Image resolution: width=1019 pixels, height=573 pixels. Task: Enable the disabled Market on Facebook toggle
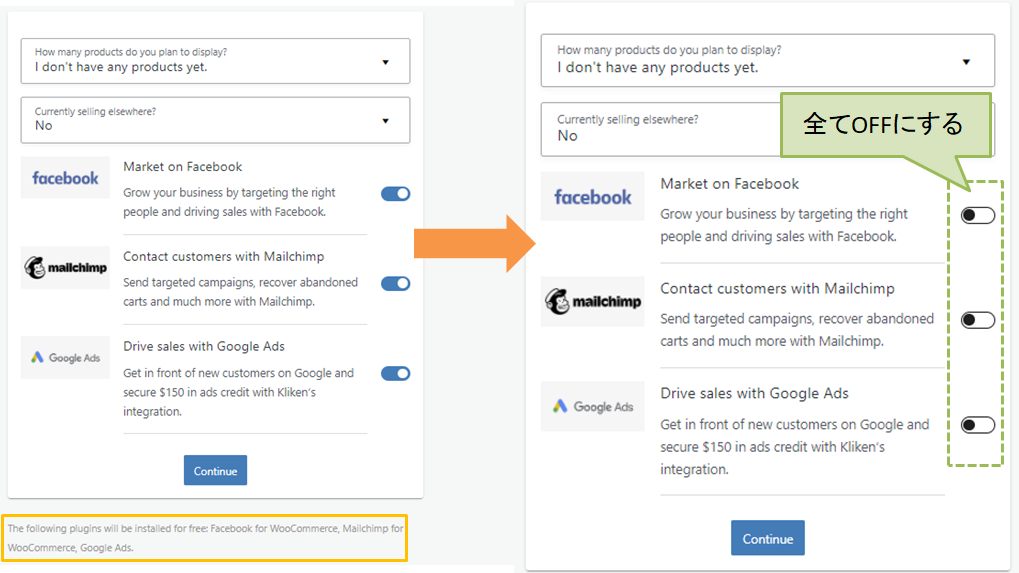point(977,215)
